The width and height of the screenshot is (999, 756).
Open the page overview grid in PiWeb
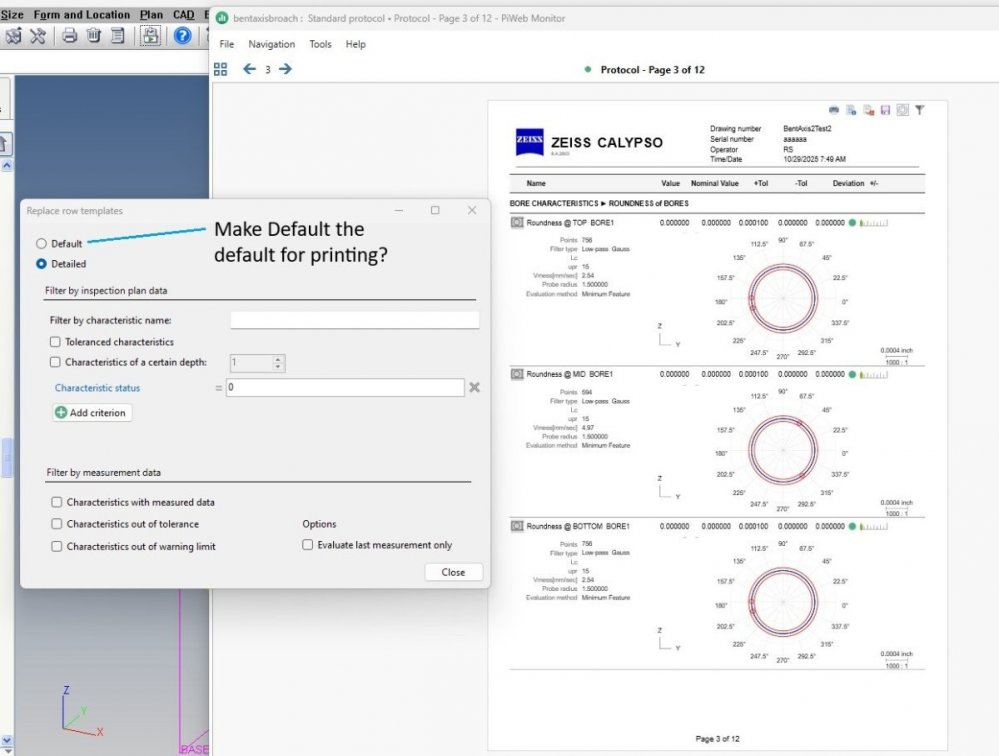pos(220,69)
